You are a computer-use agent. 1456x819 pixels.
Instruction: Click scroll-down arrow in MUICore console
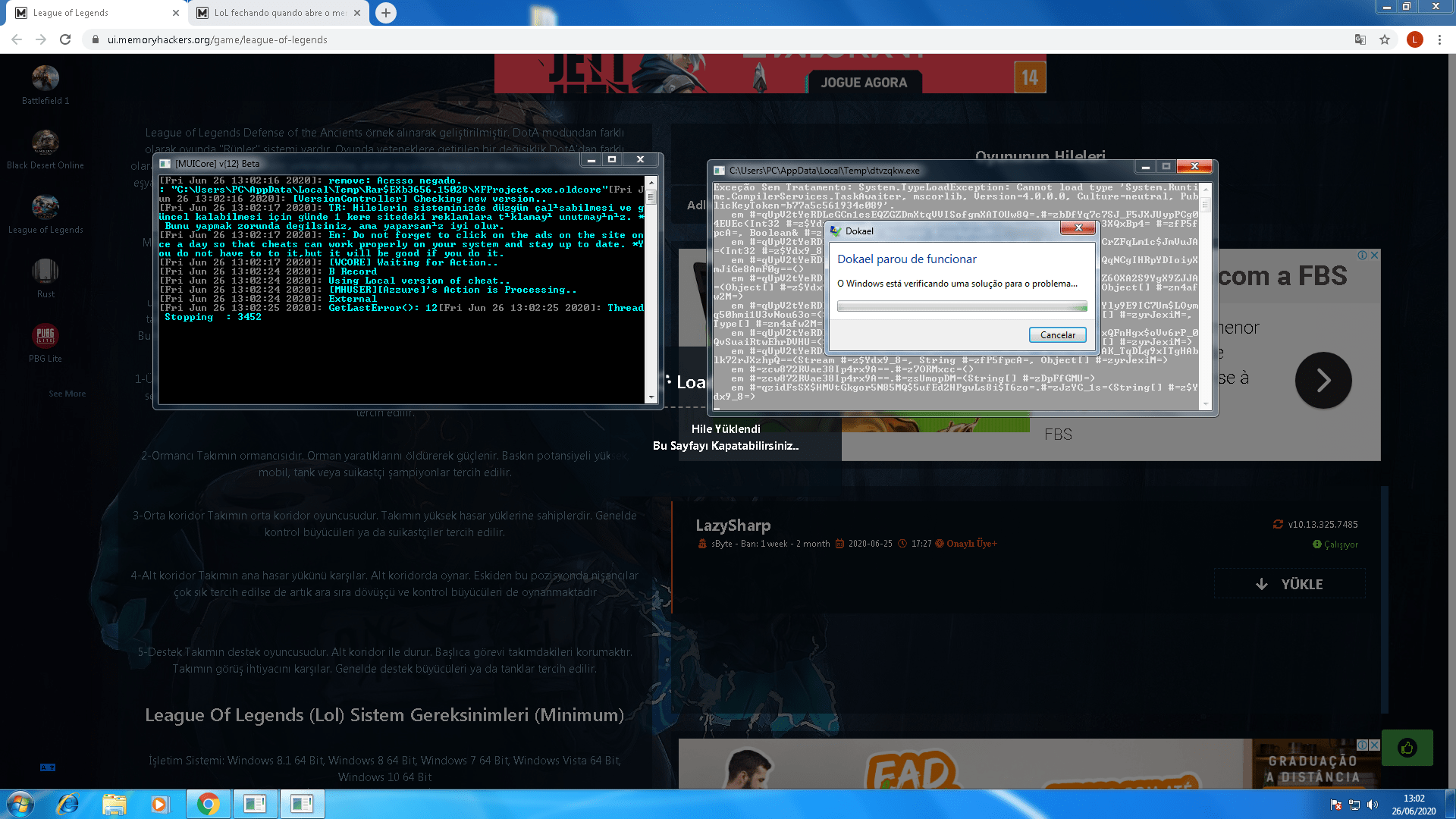point(651,397)
